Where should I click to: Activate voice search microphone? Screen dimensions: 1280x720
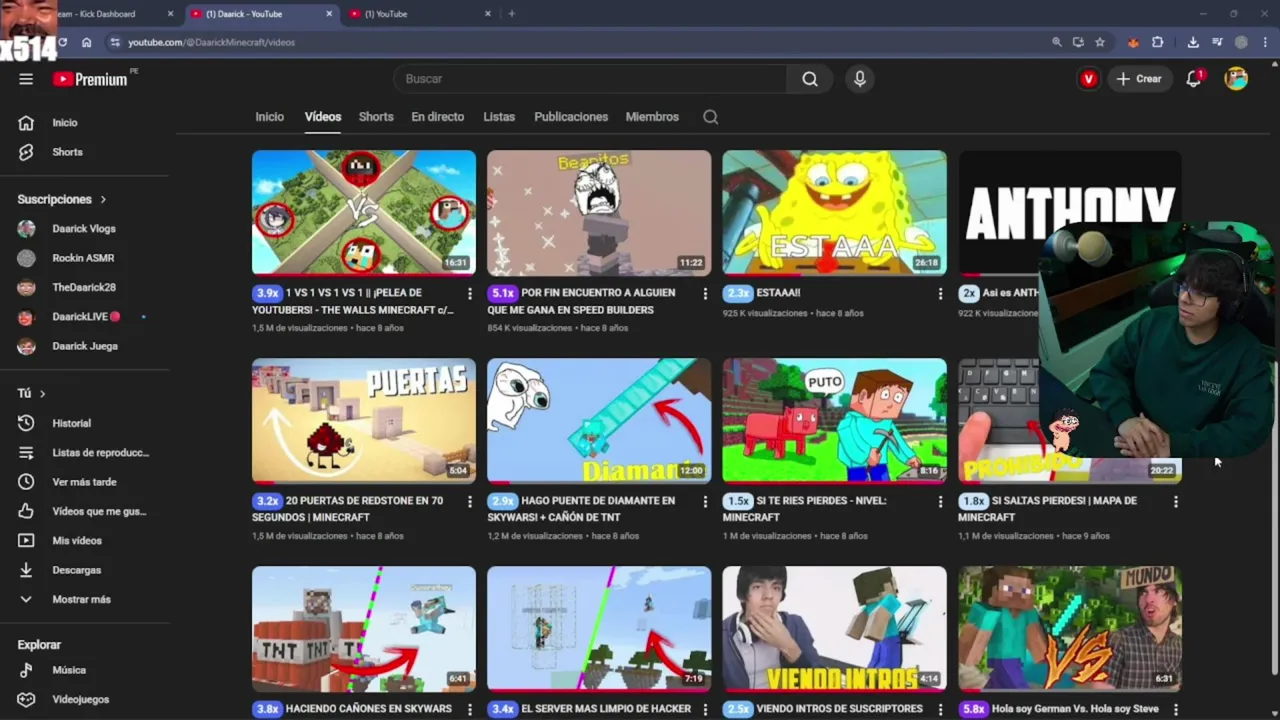point(860,79)
